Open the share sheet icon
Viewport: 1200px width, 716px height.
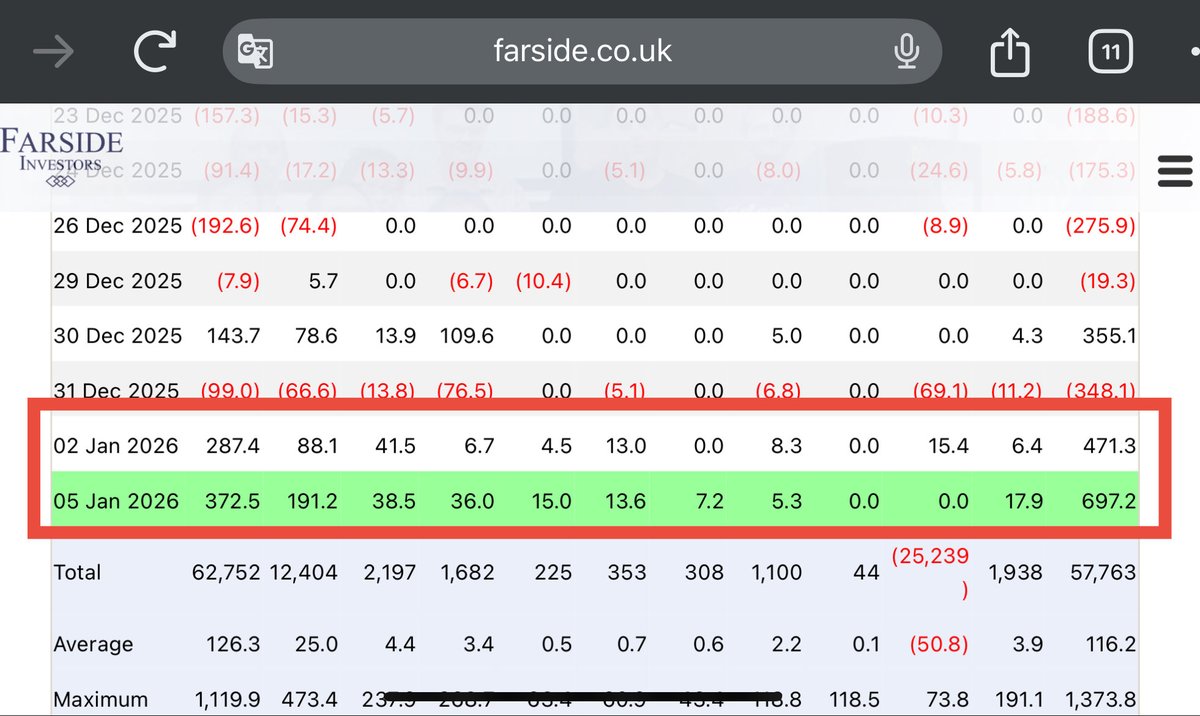tap(1010, 51)
